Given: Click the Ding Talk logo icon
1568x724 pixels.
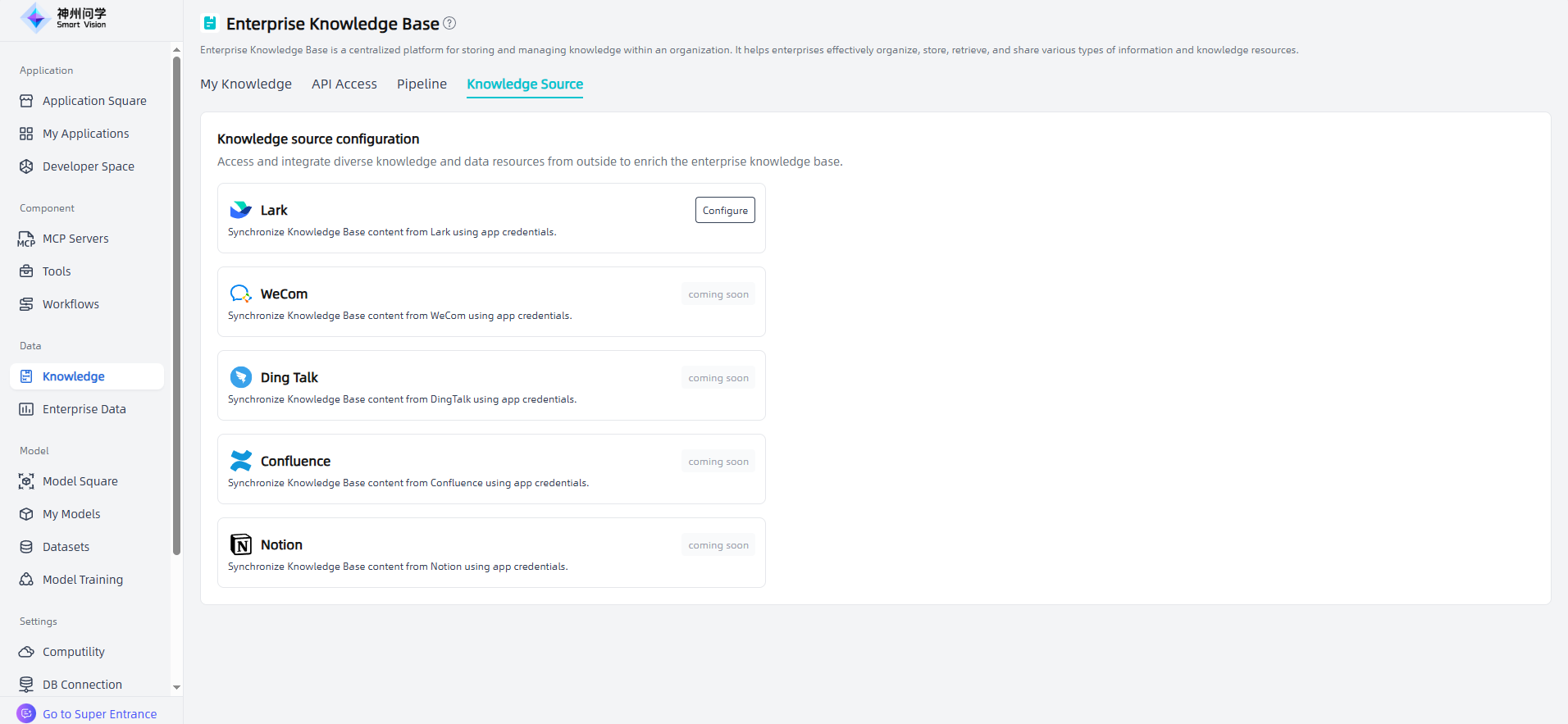Looking at the screenshot, I should click(241, 377).
